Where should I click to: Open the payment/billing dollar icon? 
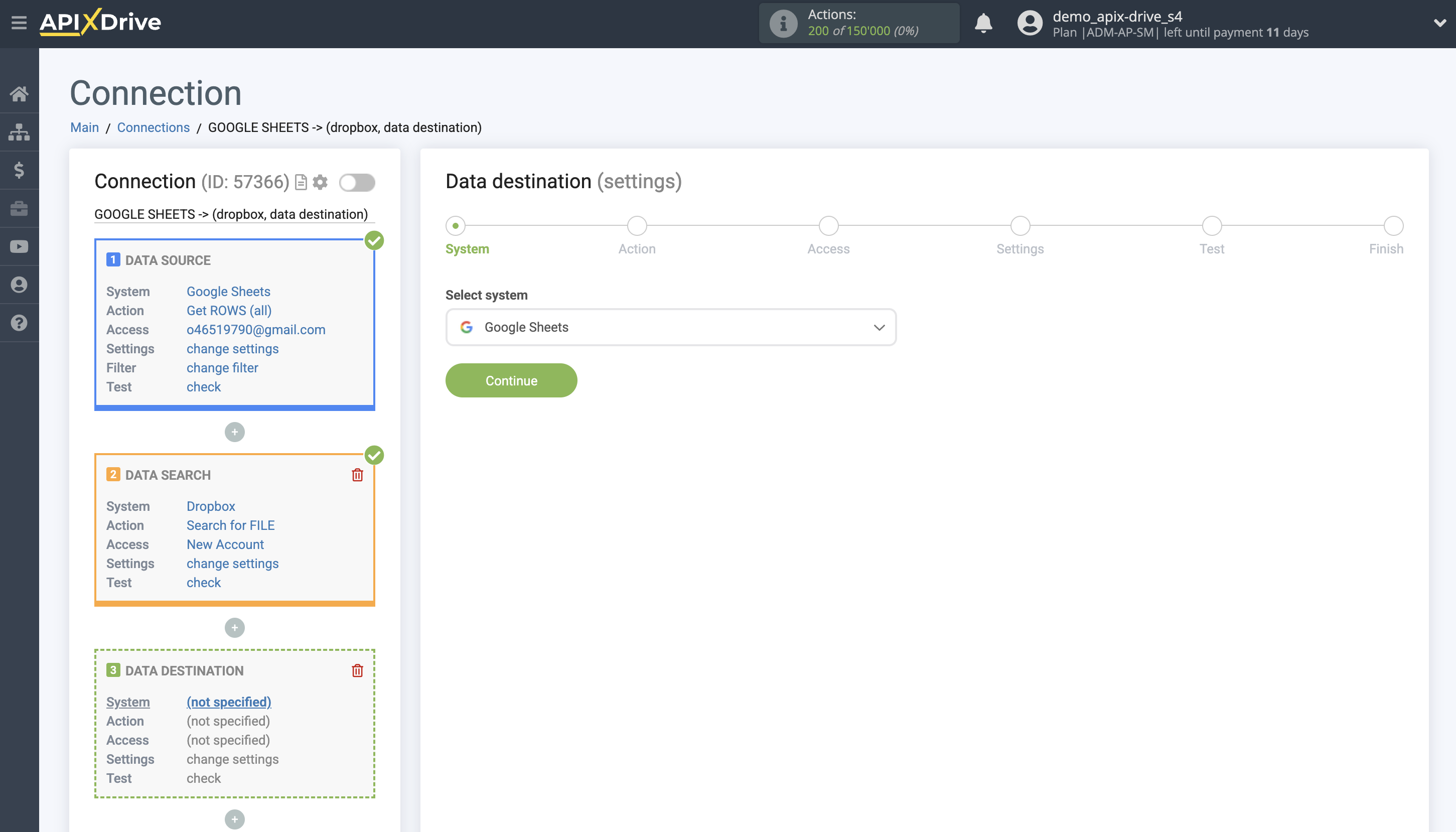tap(19, 170)
